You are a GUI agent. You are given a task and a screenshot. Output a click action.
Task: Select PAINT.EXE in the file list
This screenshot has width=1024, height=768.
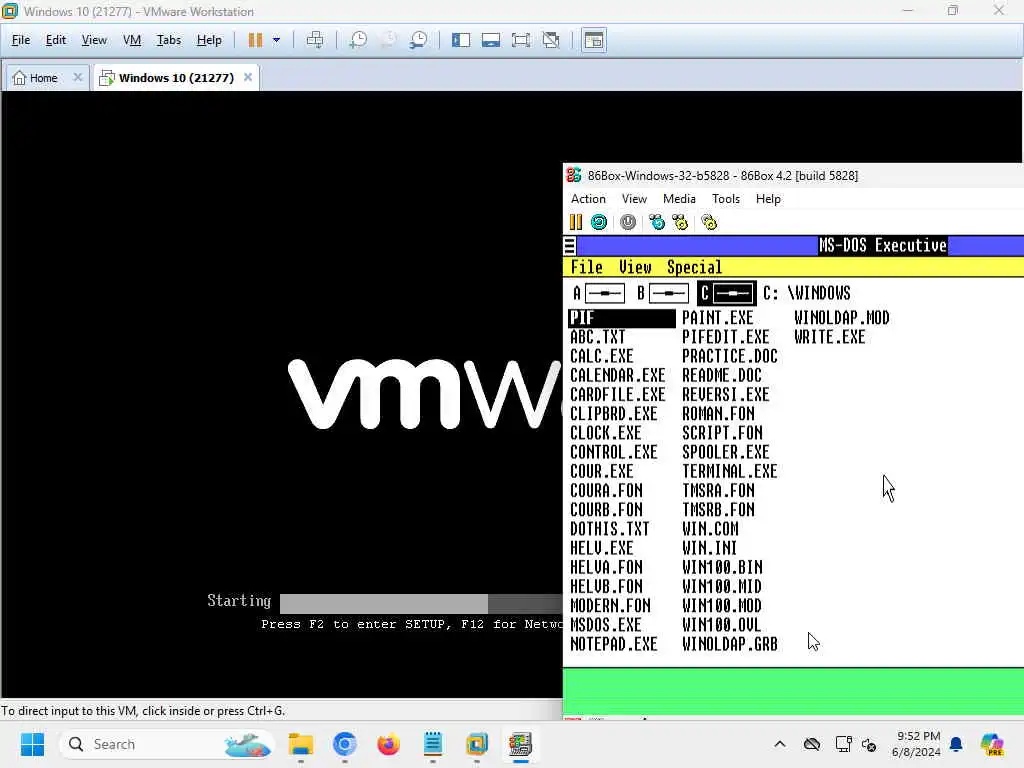pos(718,318)
